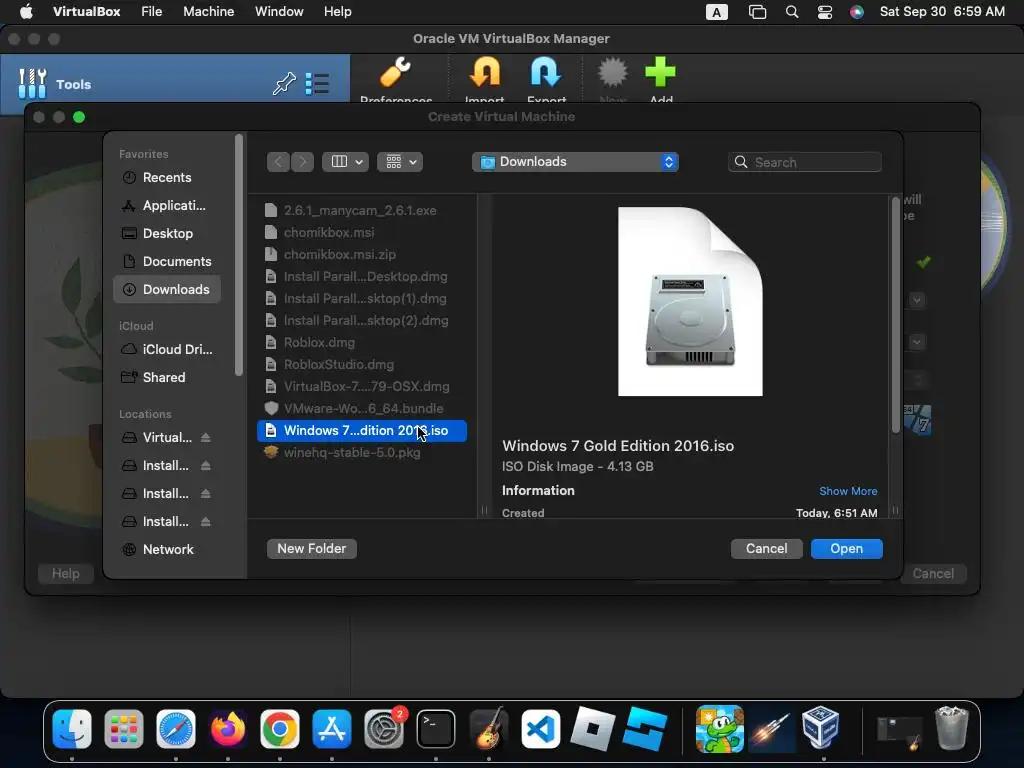This screenshot has width=1024, height=768.
Task: Click the VMware-Wo...6_64.bundle file
Action: coord(362,409)
